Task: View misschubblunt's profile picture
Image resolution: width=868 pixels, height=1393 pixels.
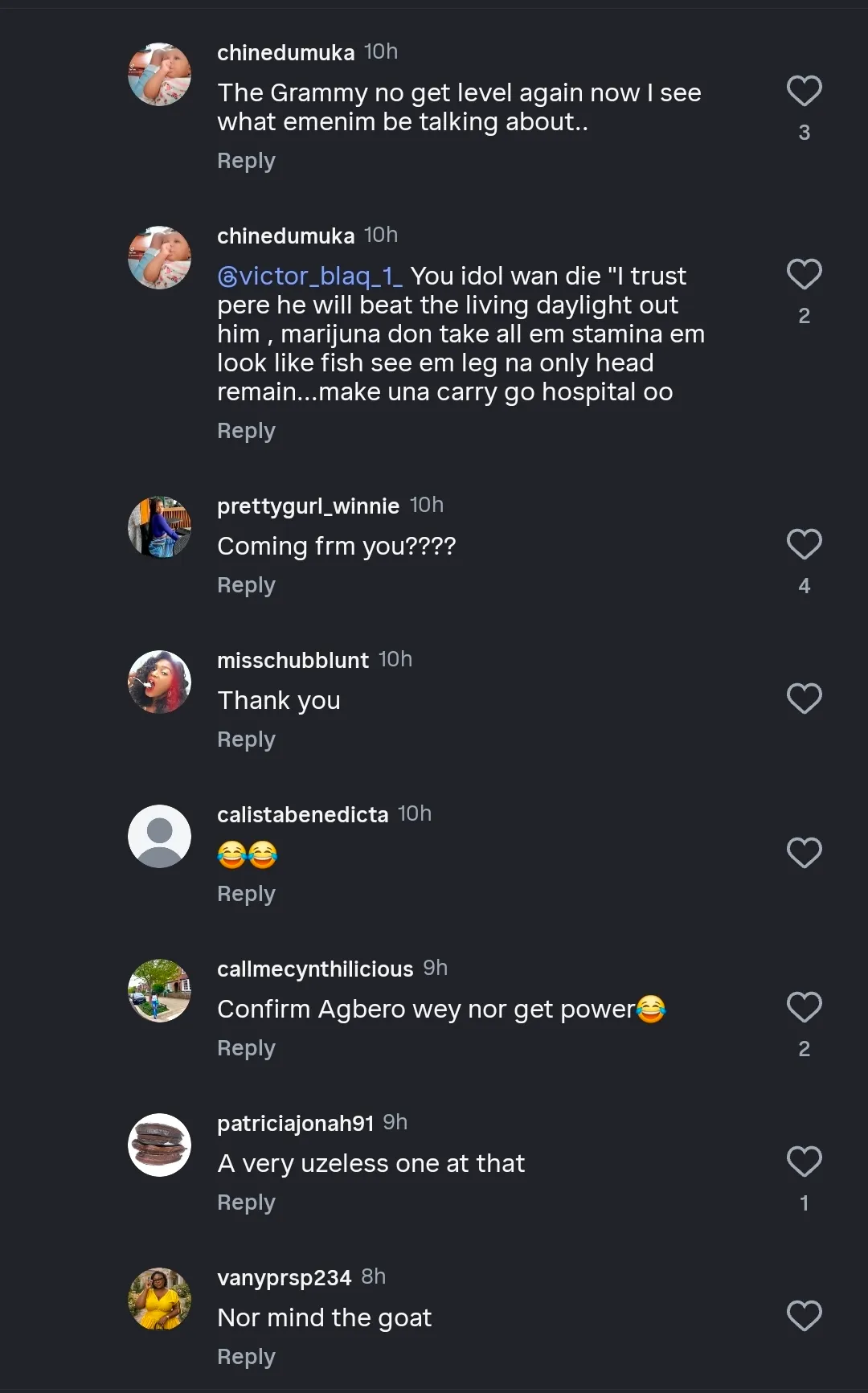Action: [159, 682]
